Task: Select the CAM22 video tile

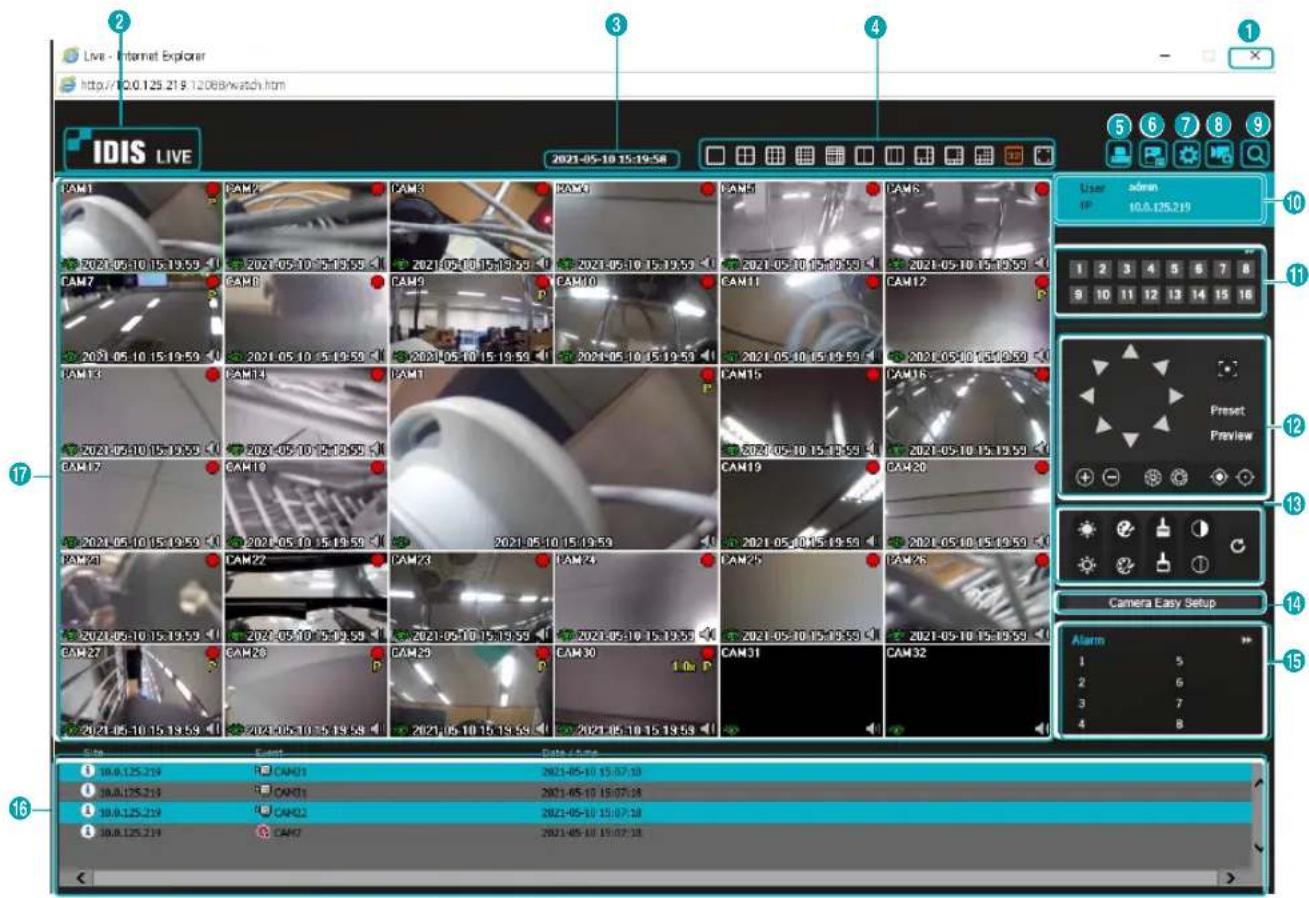Action: (305, 597)
